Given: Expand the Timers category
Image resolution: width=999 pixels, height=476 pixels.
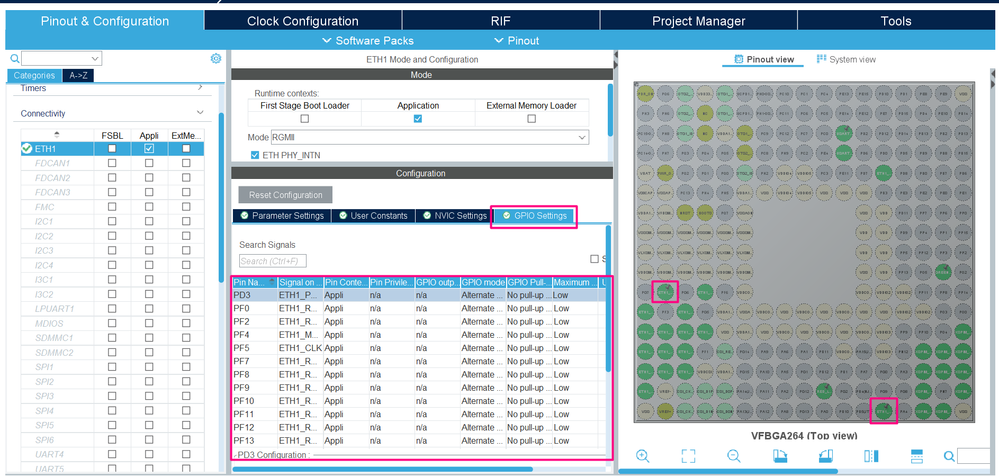Looking at the screenshot, I should tap(201, 88).
